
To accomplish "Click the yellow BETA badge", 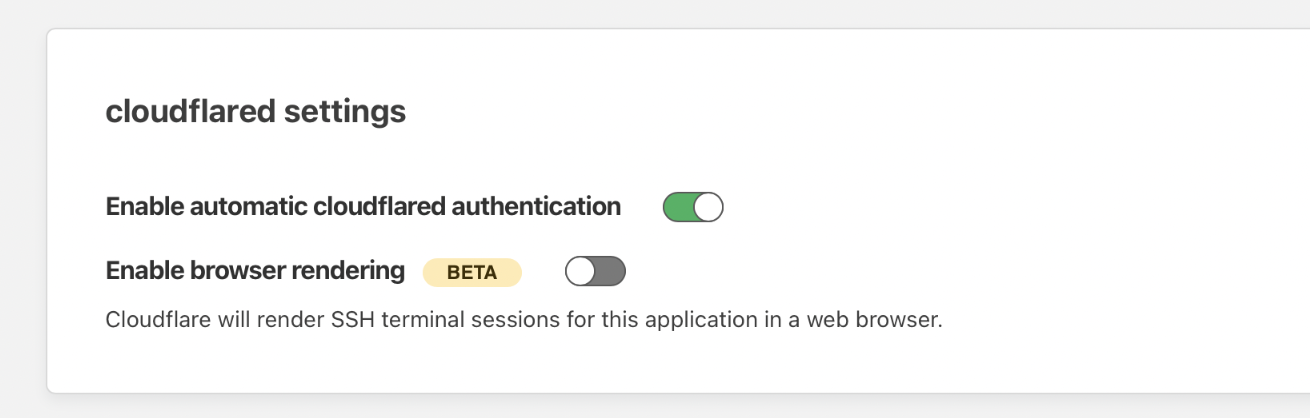I will (x=472, y=272).
